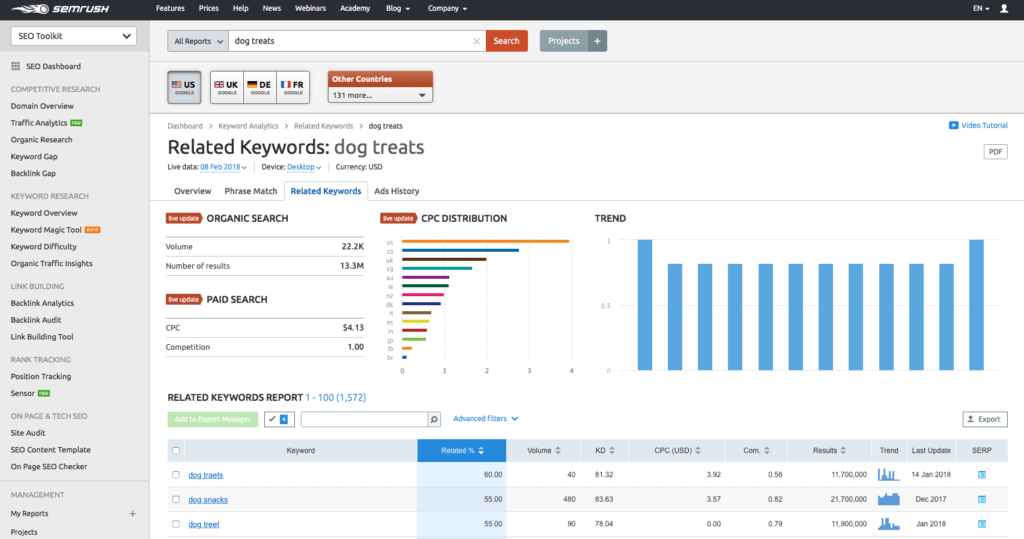Screen dimensions: 1024x539
Task: View the SERP snapshot for dog treet
Action: (x=982, y=524)
